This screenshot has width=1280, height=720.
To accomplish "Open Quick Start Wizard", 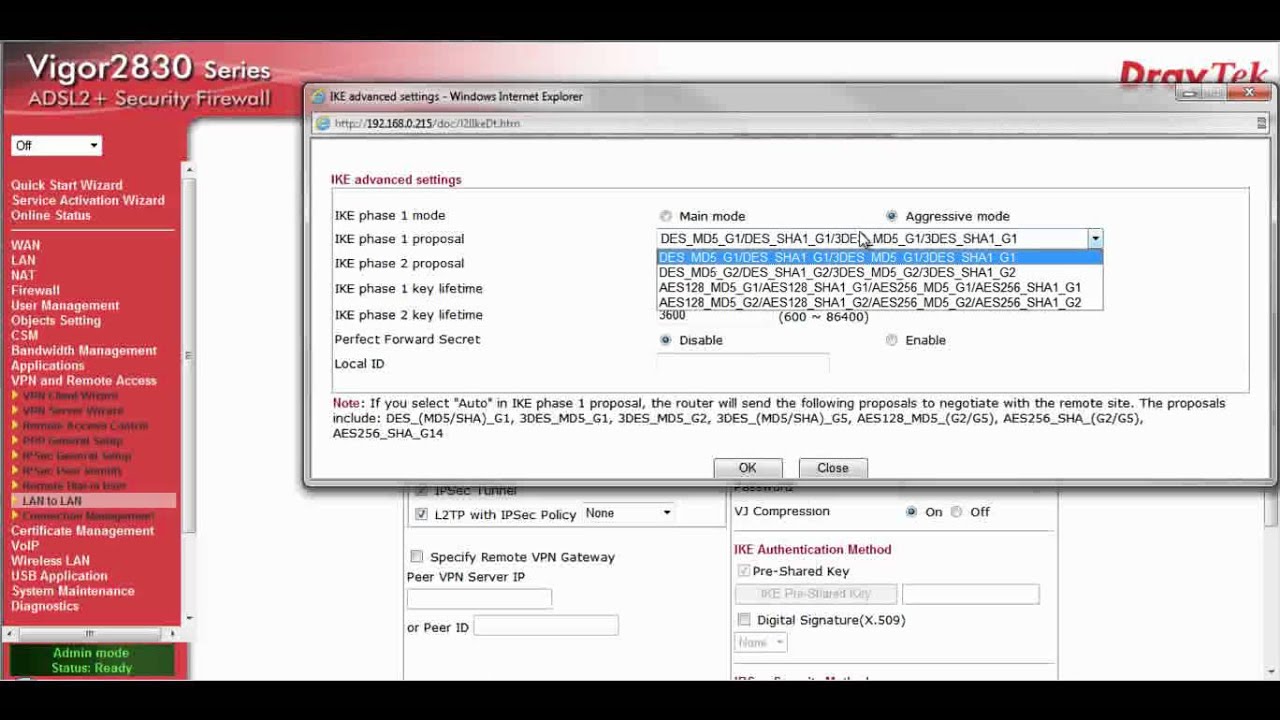I will point(67,185).
